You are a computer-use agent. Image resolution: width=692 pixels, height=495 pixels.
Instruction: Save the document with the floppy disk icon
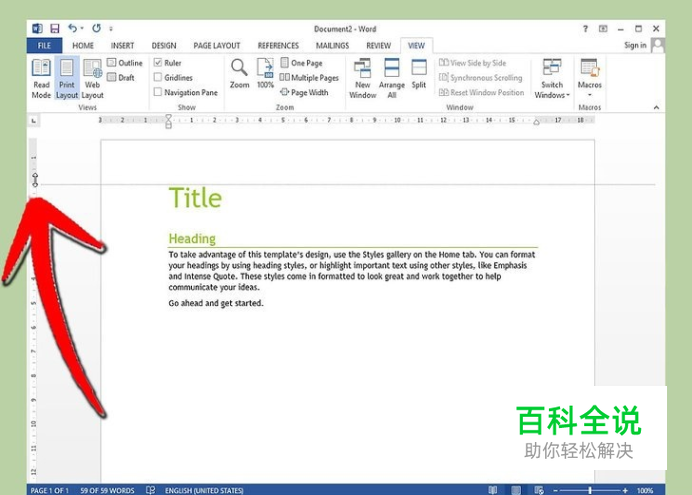pyautogui.click(x=55, y=29)
